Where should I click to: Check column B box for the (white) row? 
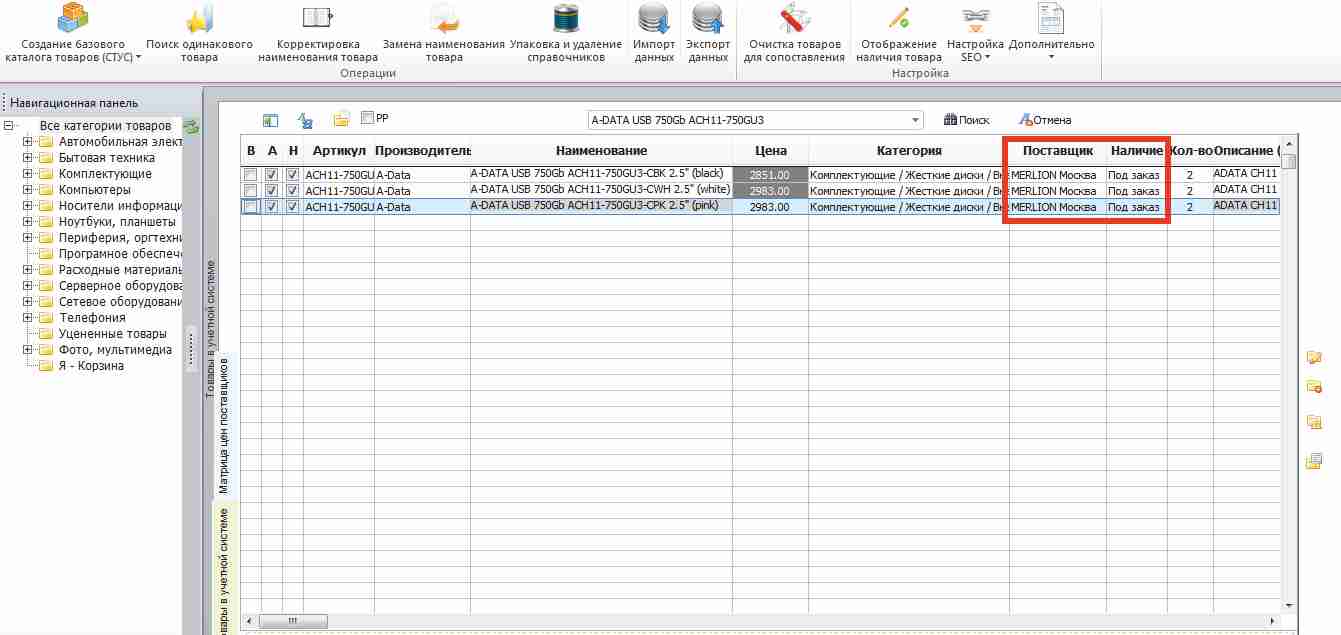250,191
